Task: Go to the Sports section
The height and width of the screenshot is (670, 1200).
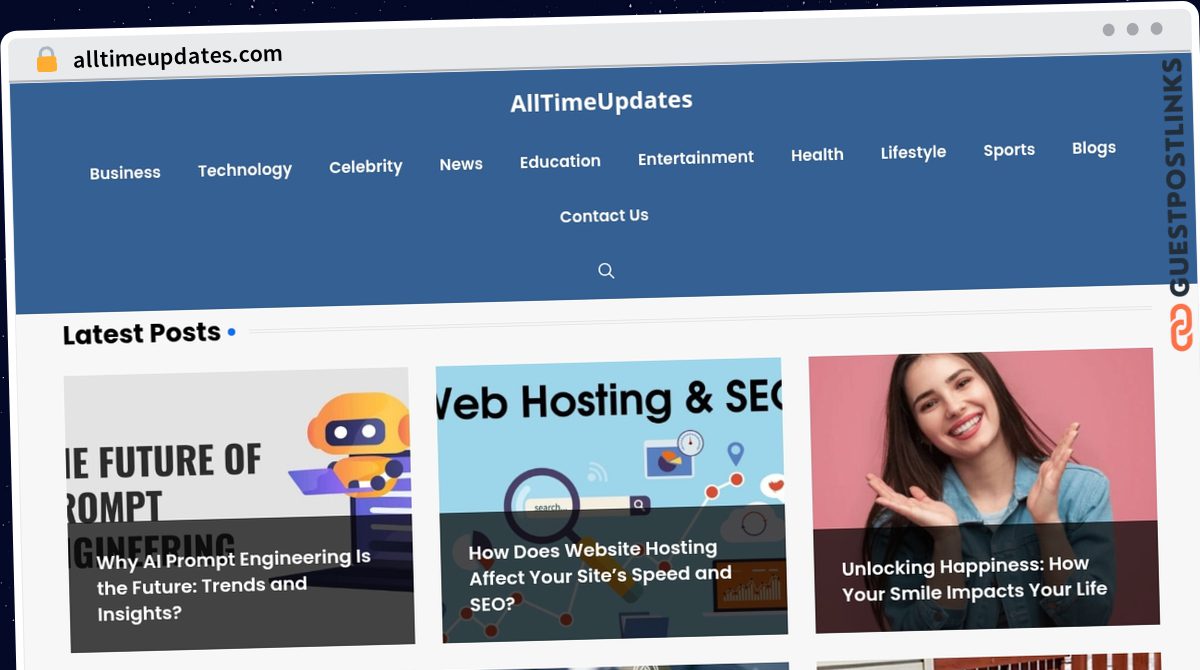Action: pyautogui.click(x=1009, y=150)
